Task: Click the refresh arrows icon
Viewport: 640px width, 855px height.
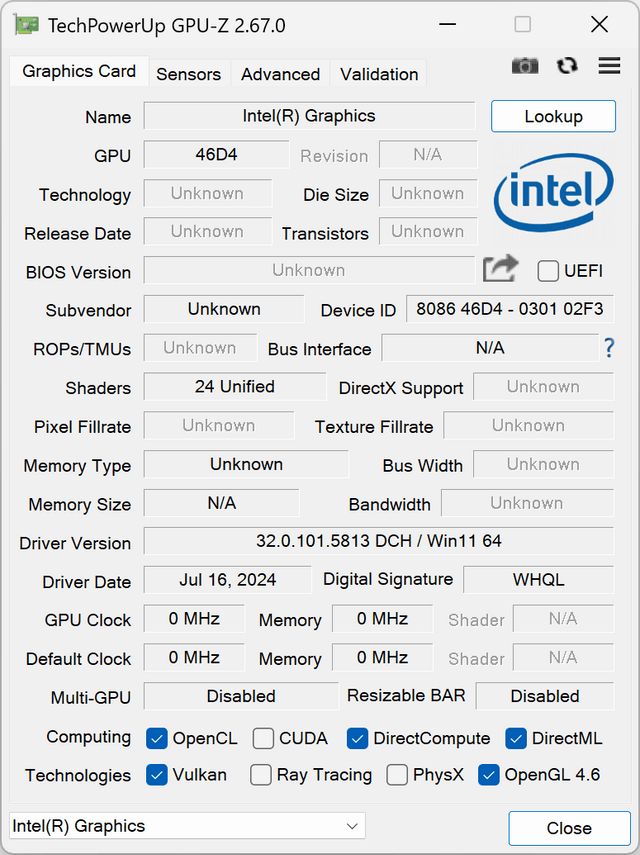Action: point(567,66)
